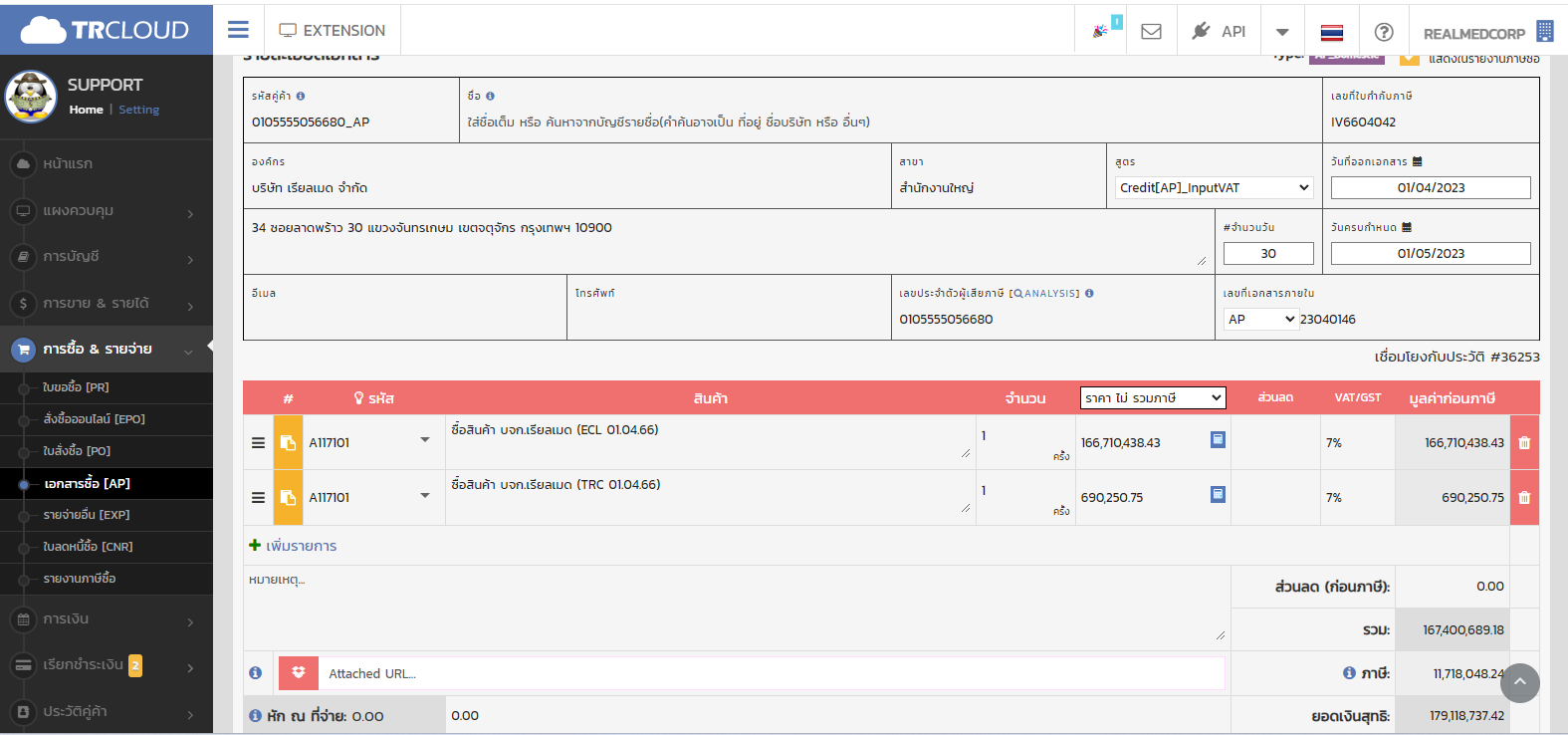Open the Credit[AP]_InputVAT formula dropdown
The width and height of the screenshot is (1568, 735).
pyautogui.click(x=1214, y=187)
